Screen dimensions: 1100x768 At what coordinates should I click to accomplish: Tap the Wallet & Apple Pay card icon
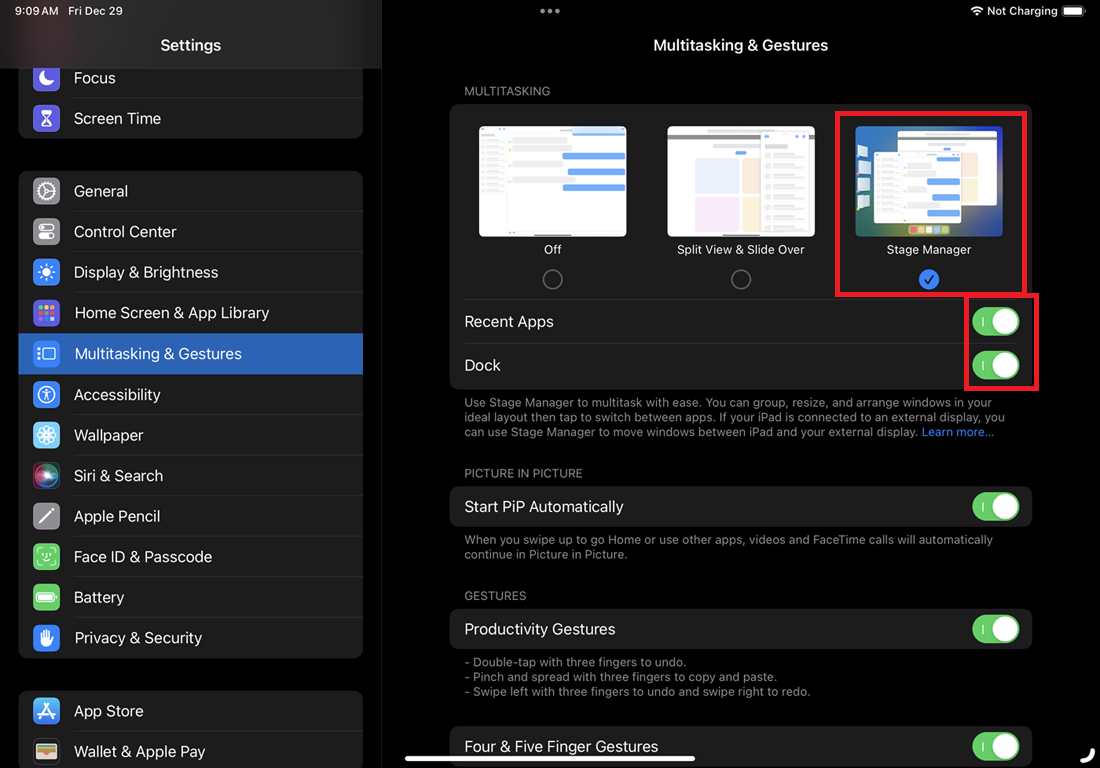pyautogui.click(x=46, y=752)
